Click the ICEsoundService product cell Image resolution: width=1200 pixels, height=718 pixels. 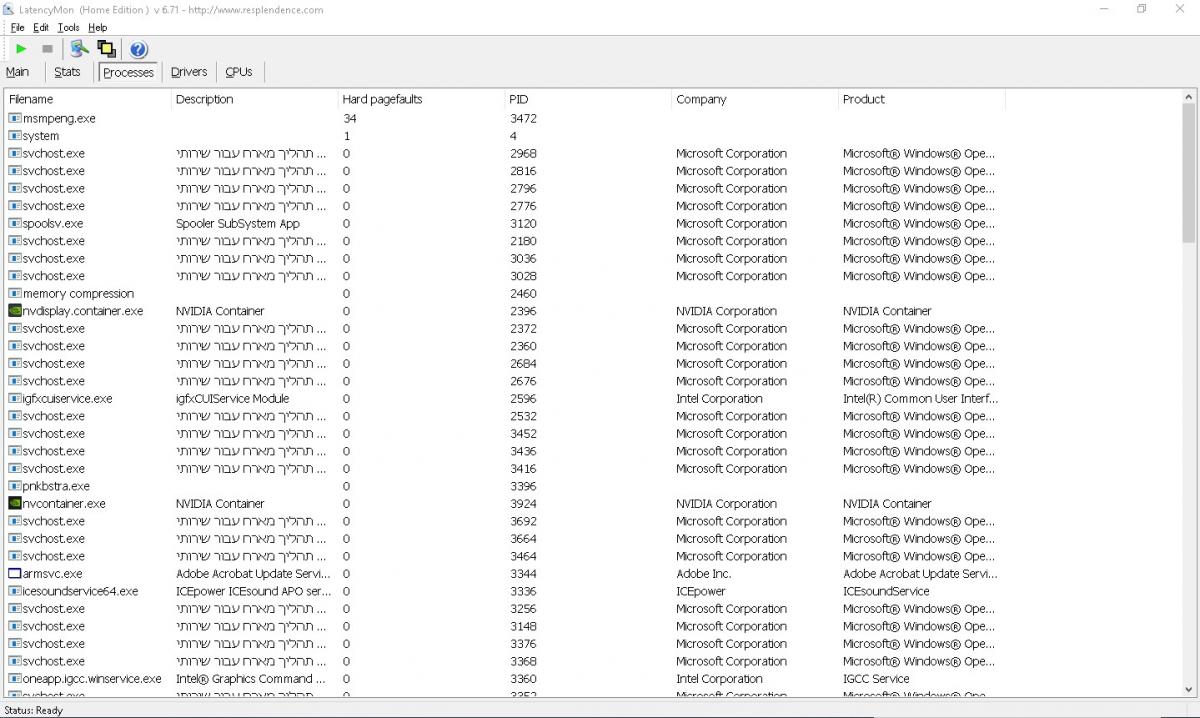887,591
